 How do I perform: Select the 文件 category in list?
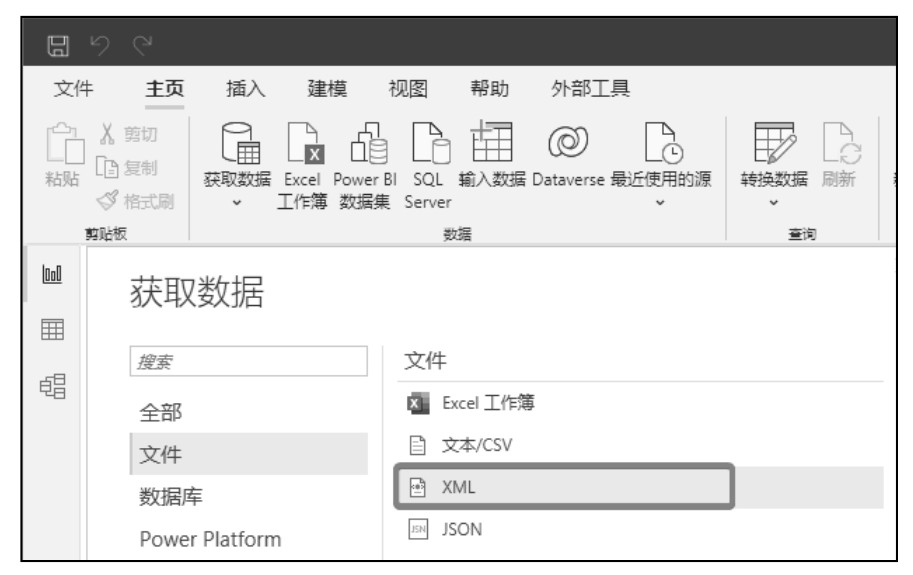pyautogui.click(x=249, y=454)
